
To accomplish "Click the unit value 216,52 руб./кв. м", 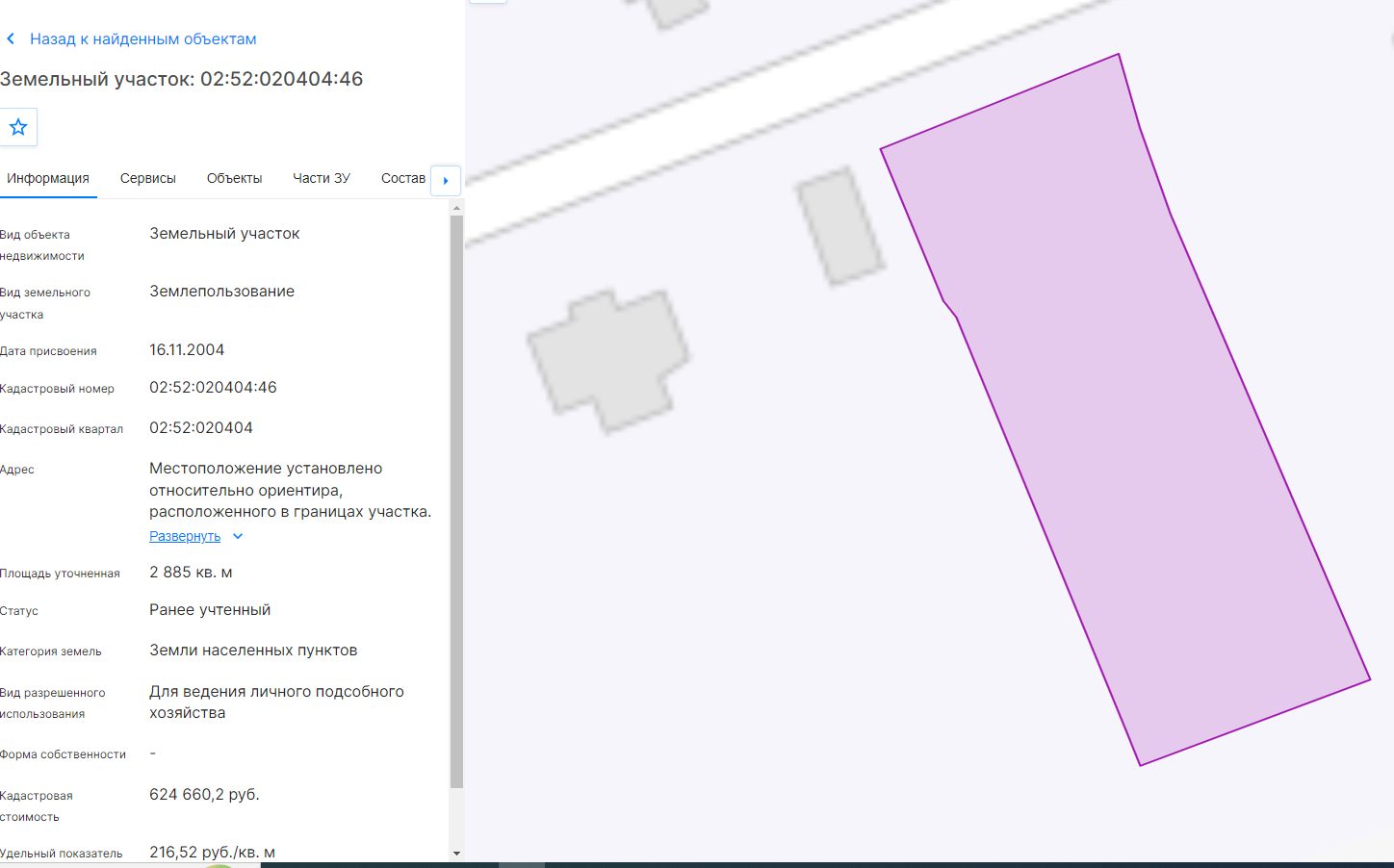I will pyautogui.click(x=212, y=853).
